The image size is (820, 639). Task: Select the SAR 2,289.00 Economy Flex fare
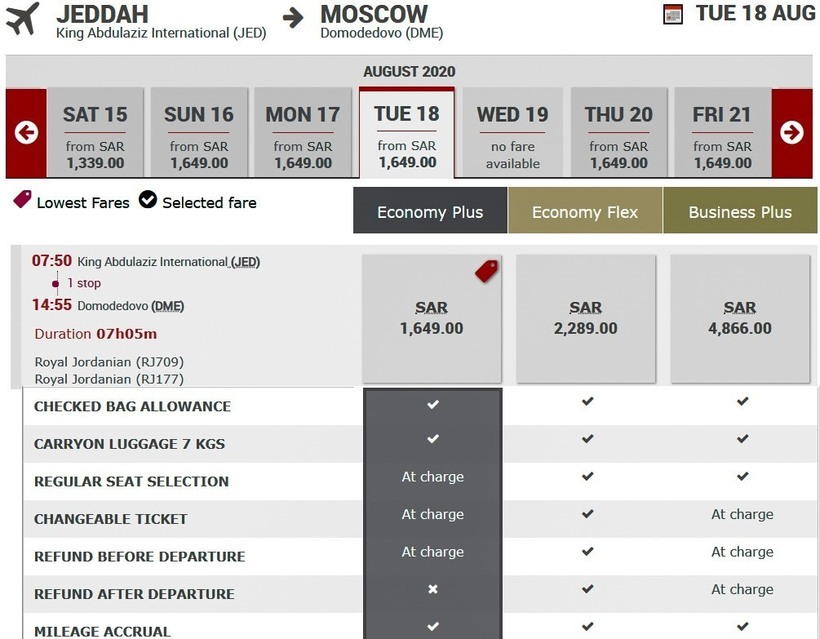point(586,318)
